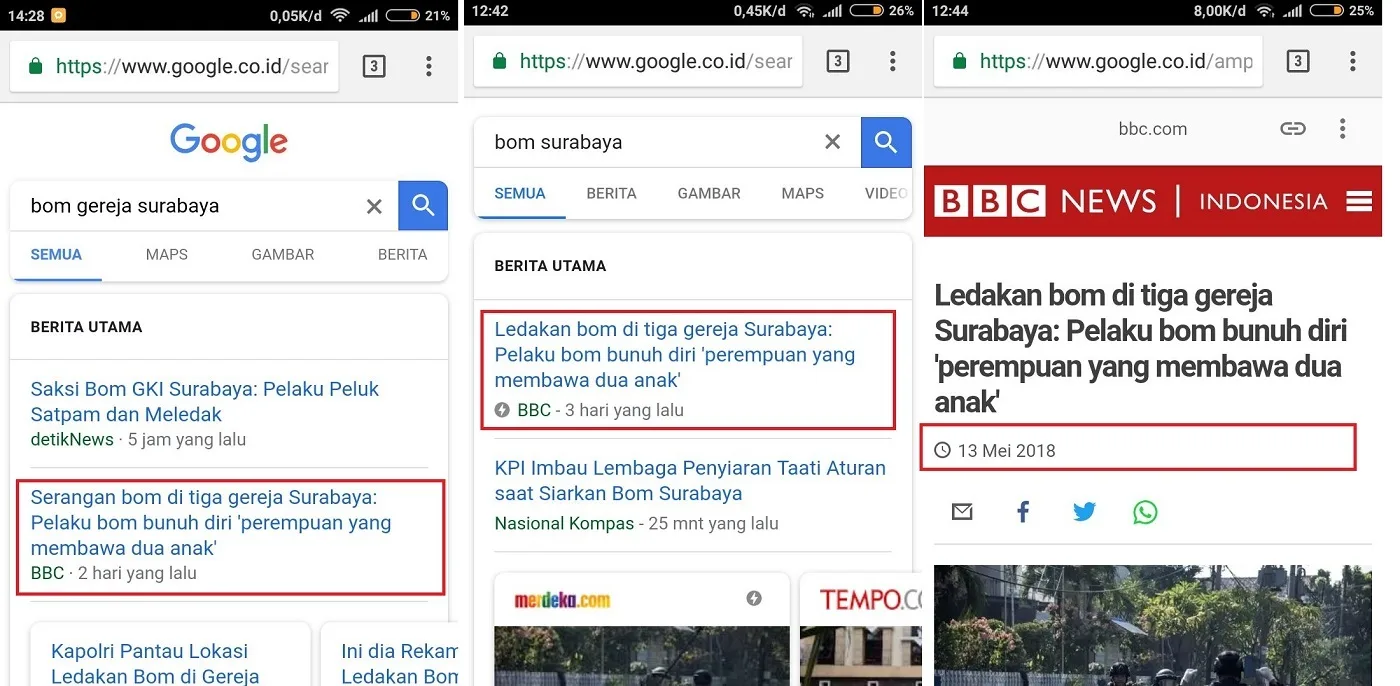1400x686 pixels.
Task: Click the Google logo
Action: 229,142
